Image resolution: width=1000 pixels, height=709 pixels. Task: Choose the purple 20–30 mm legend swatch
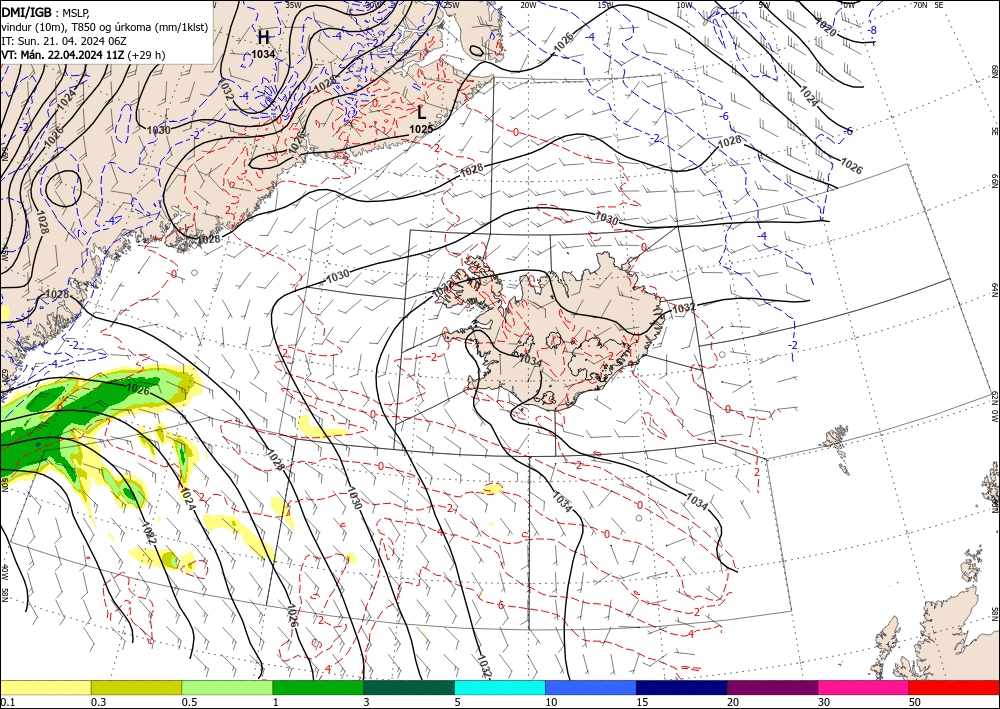[x=772, y=687]
